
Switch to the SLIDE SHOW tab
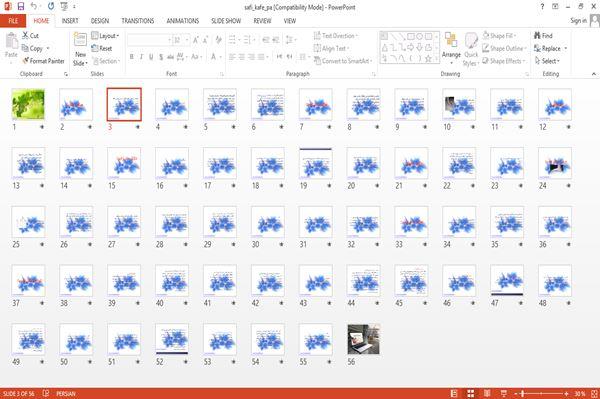(x=226, y=21)
